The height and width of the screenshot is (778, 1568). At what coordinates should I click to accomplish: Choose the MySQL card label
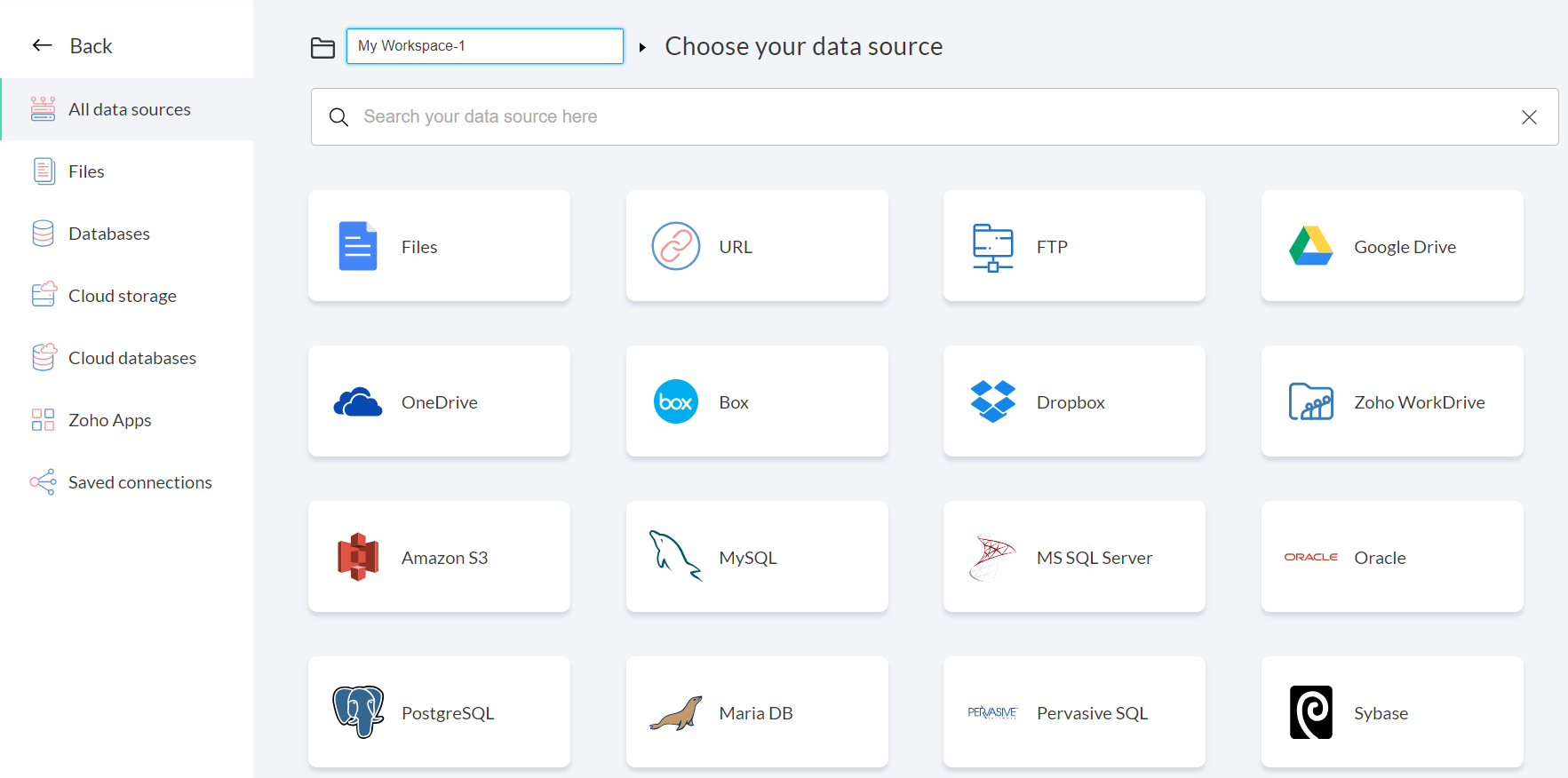748,558
